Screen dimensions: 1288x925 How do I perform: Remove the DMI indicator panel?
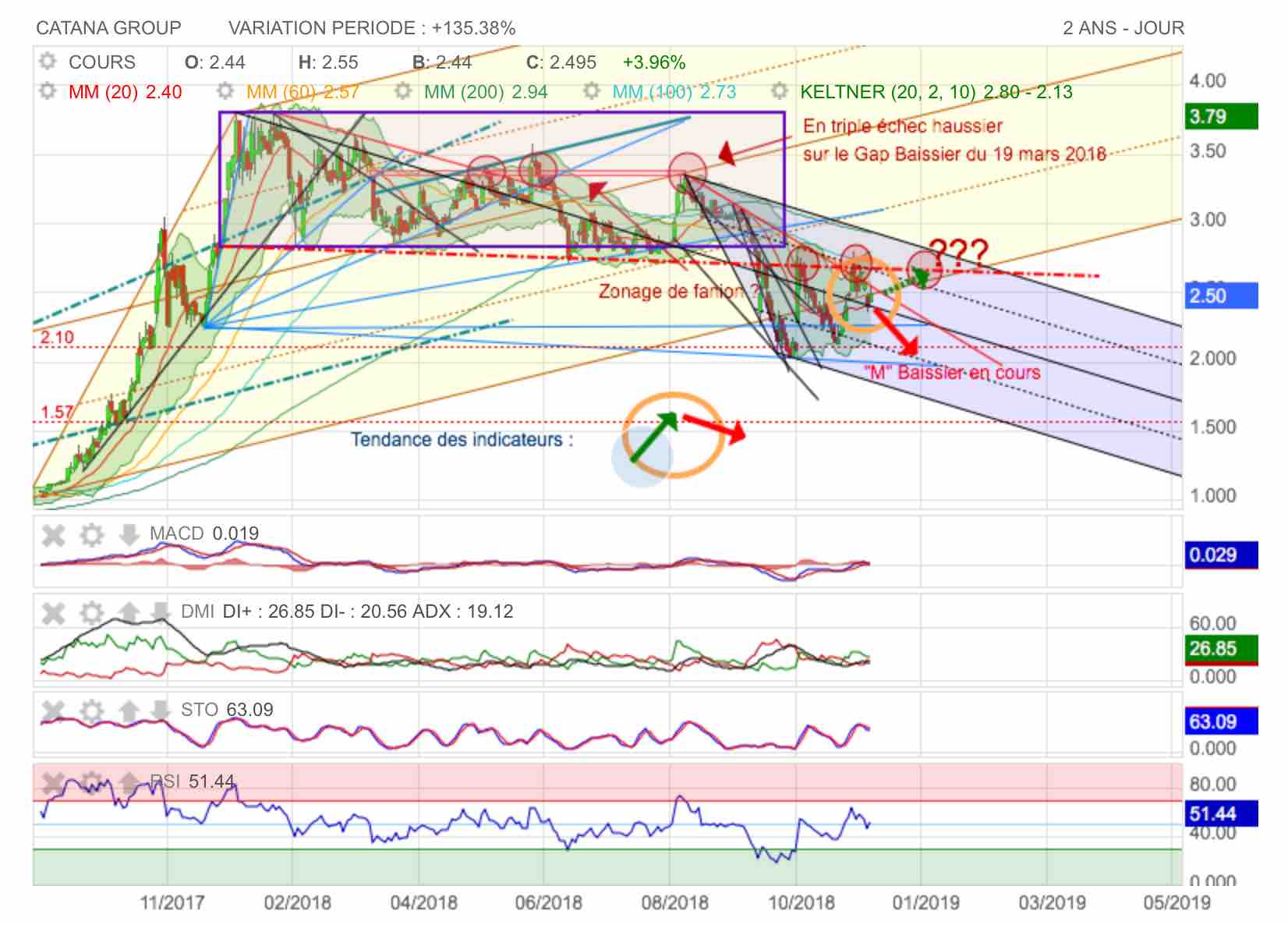click(x=53, y=613)
